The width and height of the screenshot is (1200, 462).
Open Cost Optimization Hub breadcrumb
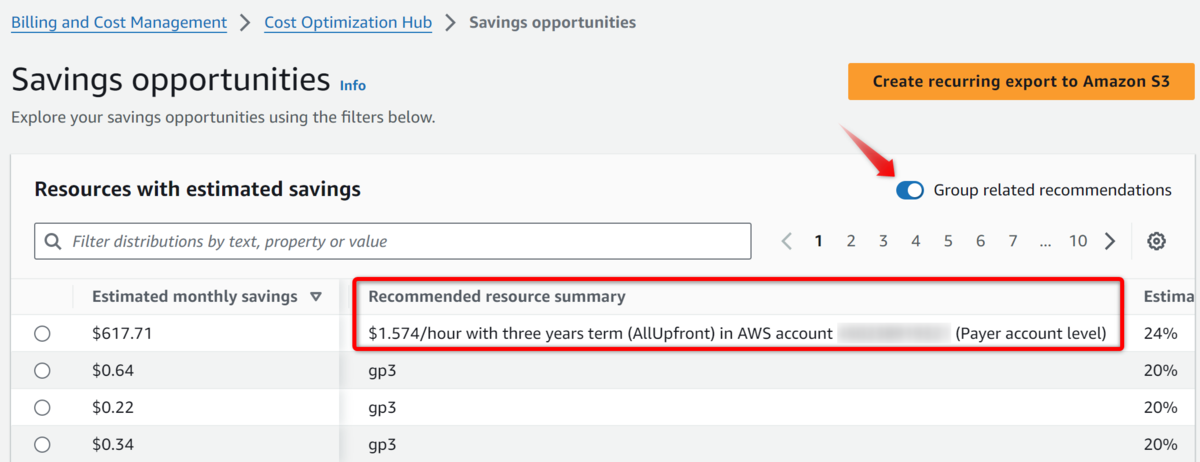click(348, 22)
